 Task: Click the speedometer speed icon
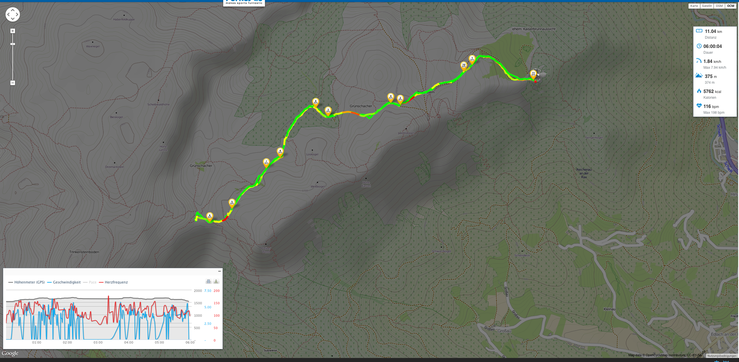coord(699,61)
